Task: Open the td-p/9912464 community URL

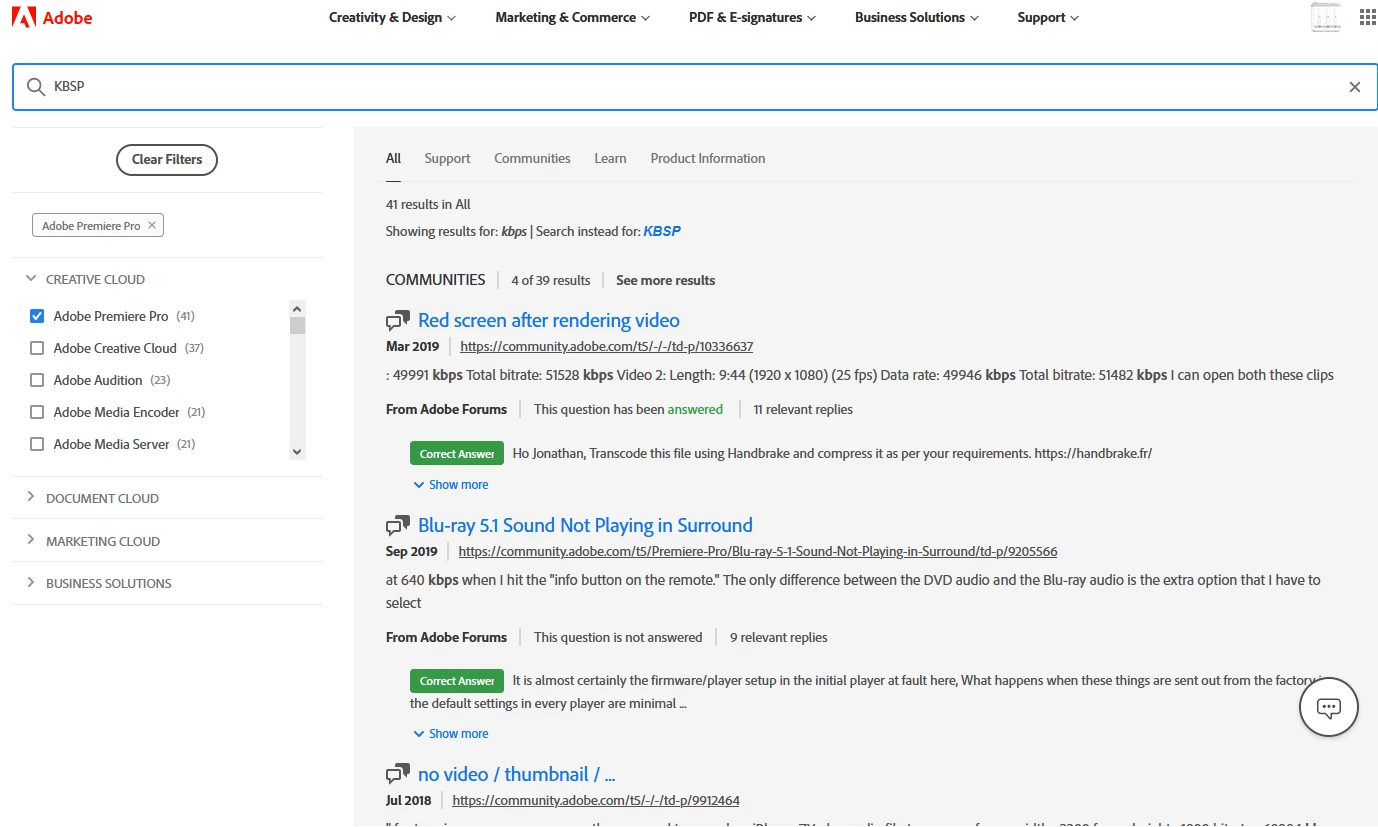Action: coord(596,800)
